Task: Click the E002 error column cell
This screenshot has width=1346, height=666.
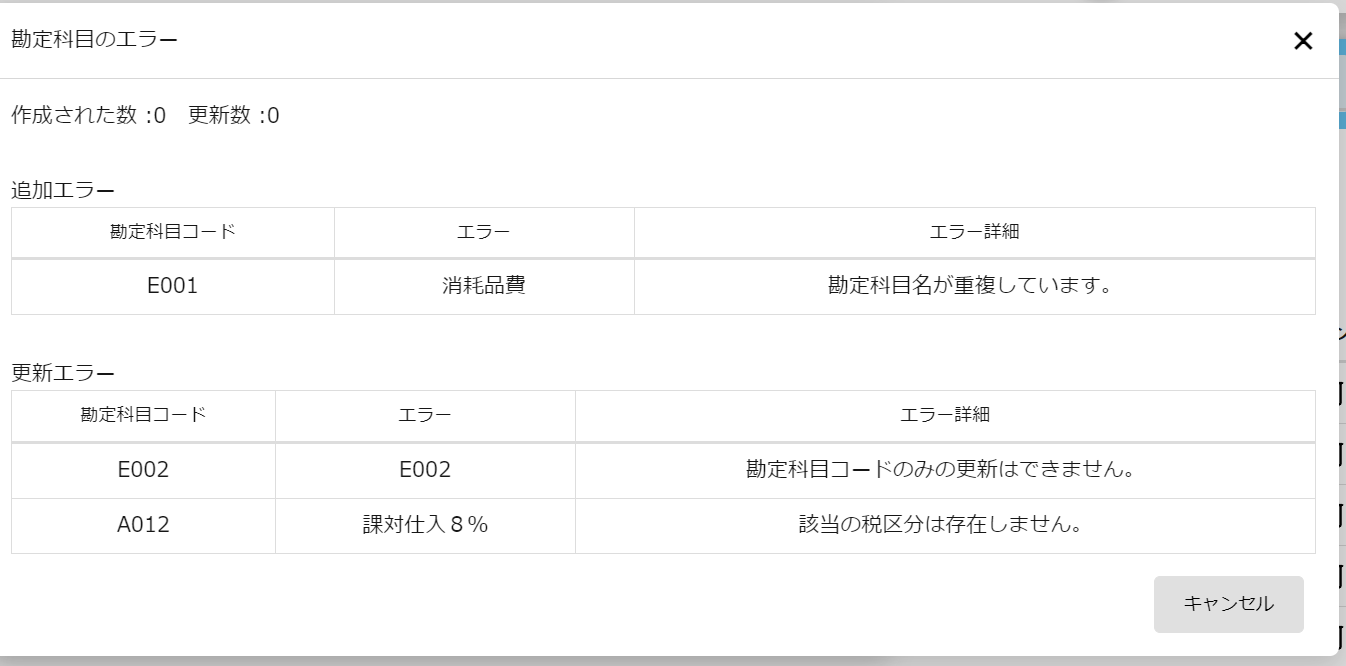Action: pos(425,469)
